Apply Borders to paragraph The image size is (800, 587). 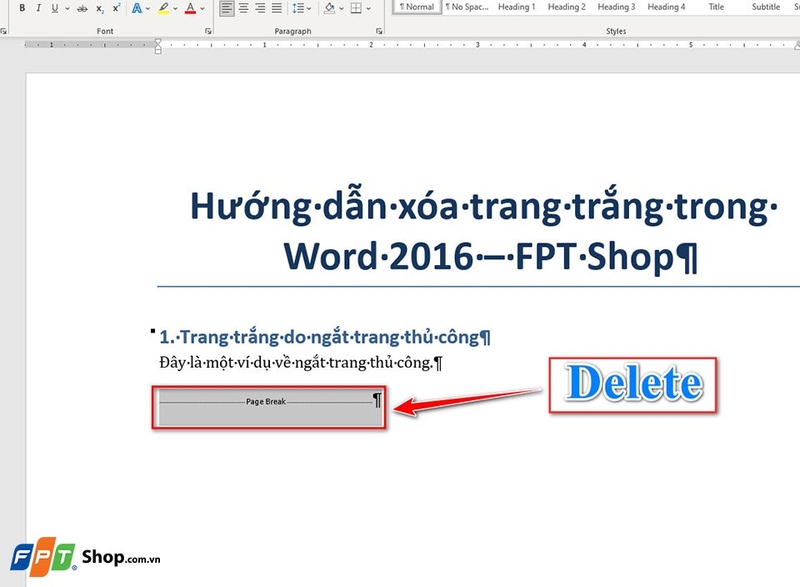356,8
